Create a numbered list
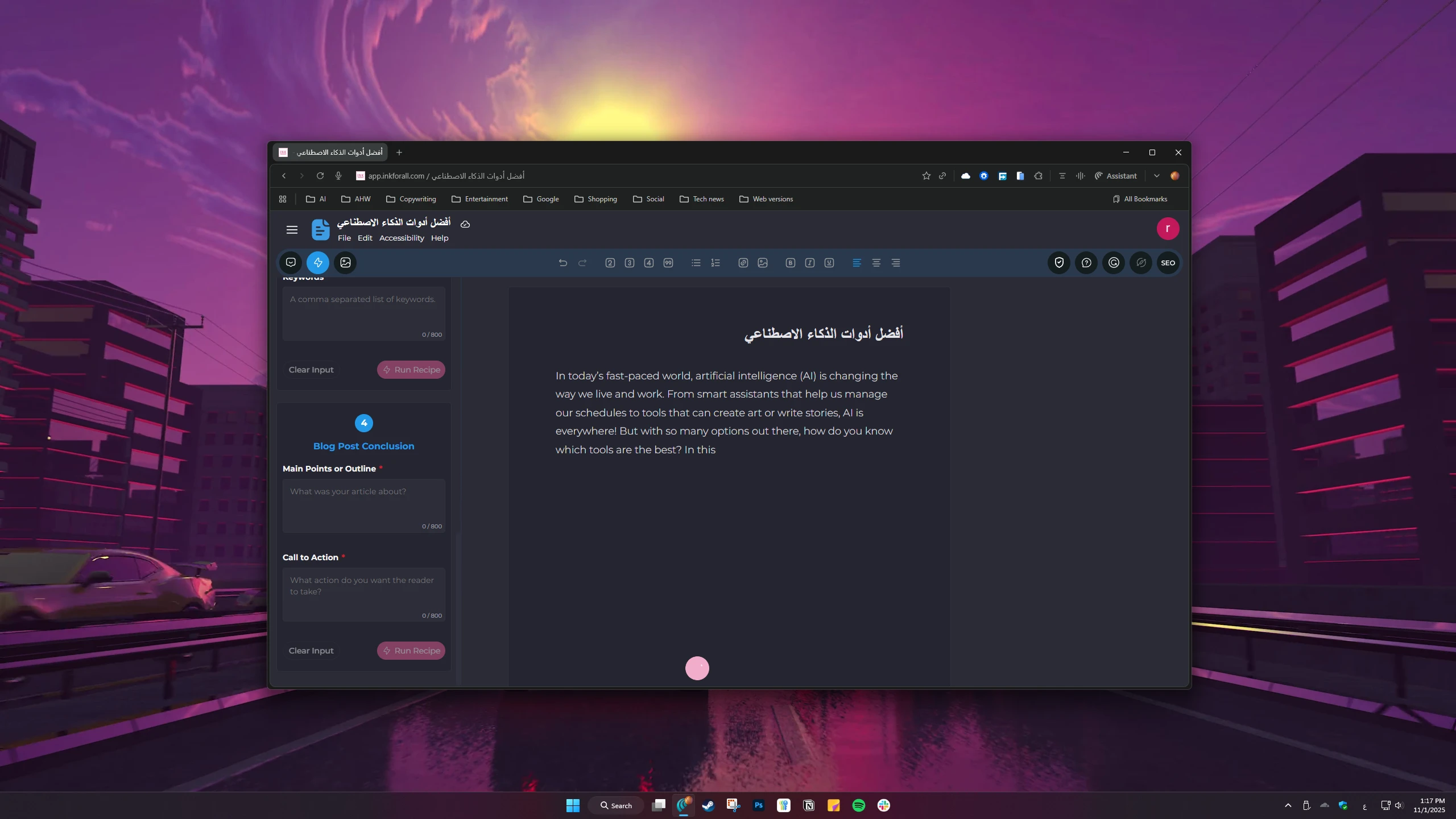The height and width of the screenshot is (819, 1456). [x=715, y=263]
